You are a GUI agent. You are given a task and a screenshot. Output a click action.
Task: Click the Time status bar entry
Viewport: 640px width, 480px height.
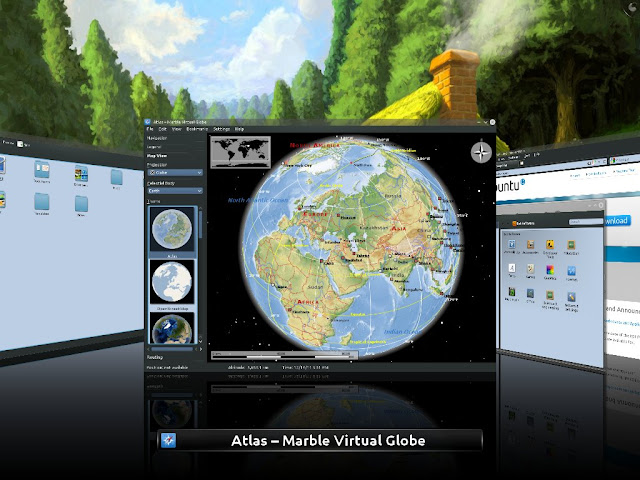click(305, 367)
